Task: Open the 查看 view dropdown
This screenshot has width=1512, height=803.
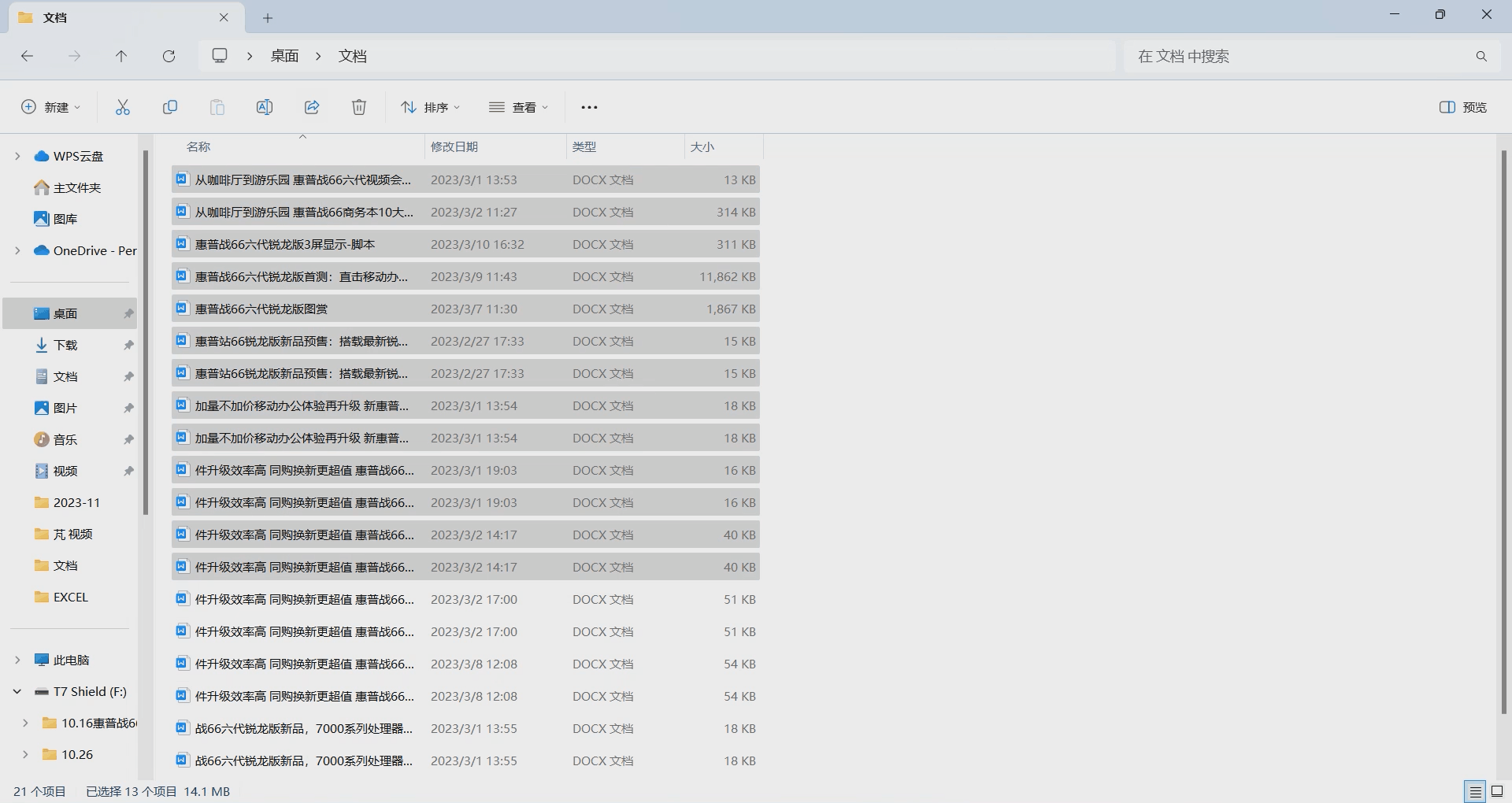Action: (x=518, y=107)
